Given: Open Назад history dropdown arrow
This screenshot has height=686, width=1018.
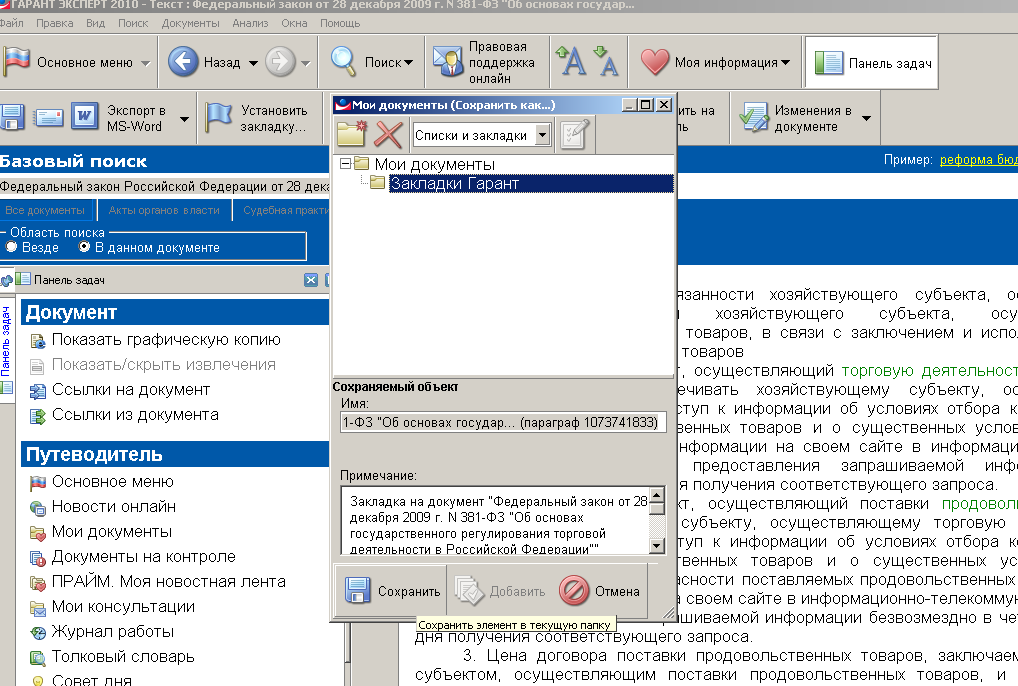Looking at the screenshot, I should tap(253, 63).
